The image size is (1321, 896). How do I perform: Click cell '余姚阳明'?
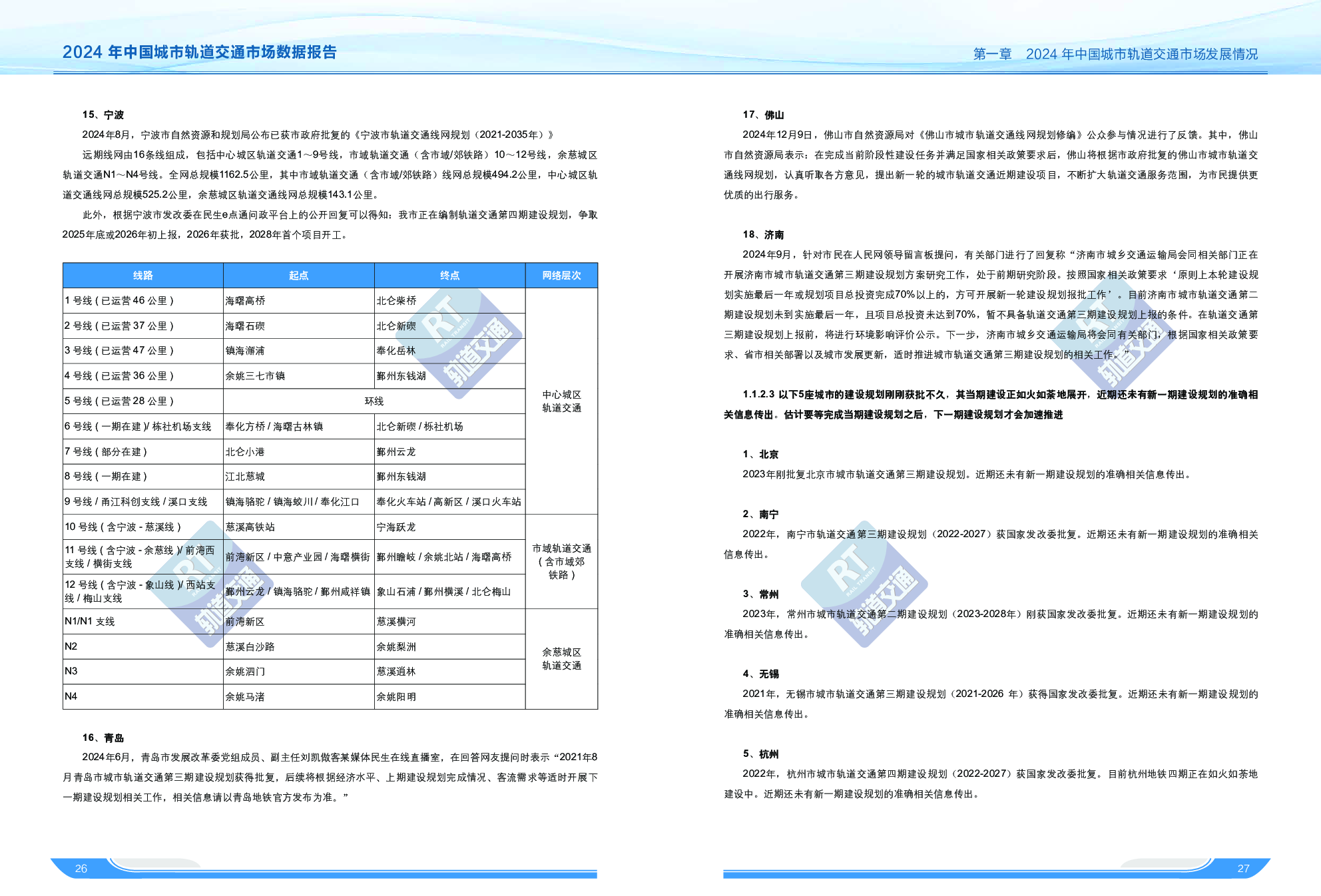click(x=449, y=696)
